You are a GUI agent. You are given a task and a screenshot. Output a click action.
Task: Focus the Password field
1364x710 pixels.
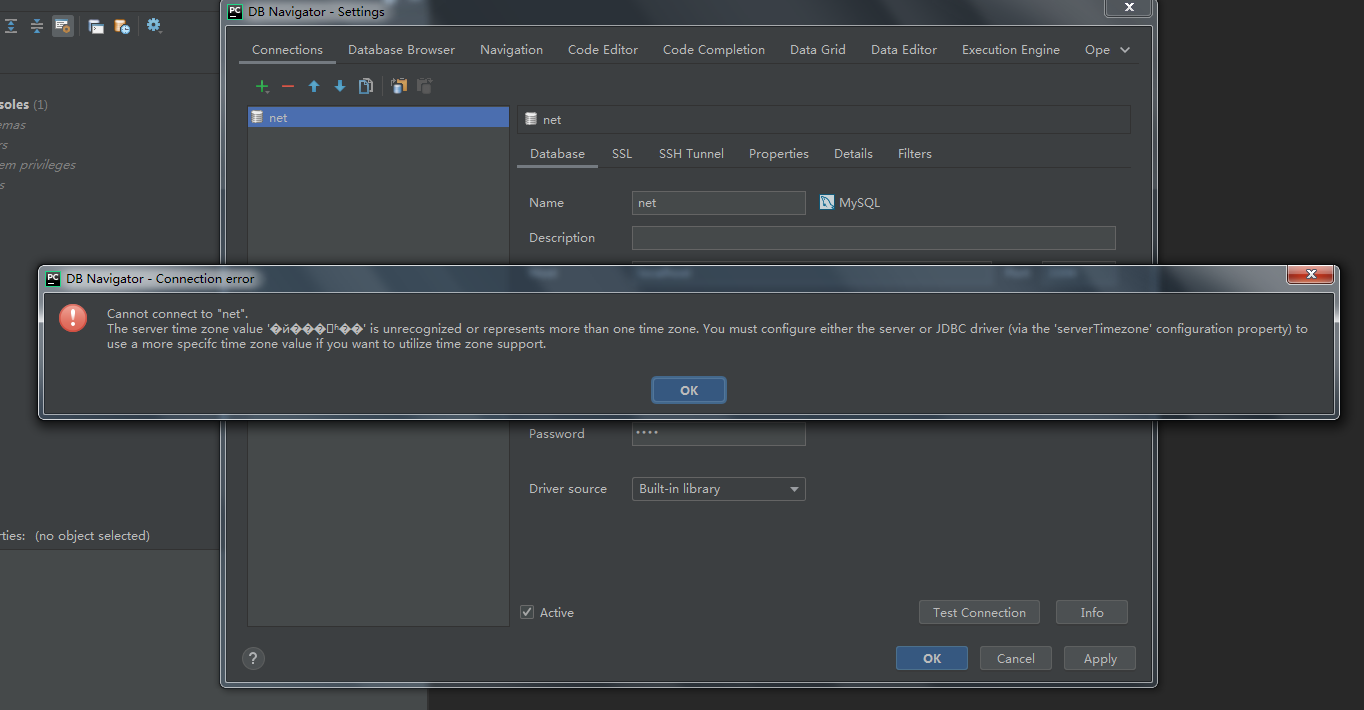[719, 434]
